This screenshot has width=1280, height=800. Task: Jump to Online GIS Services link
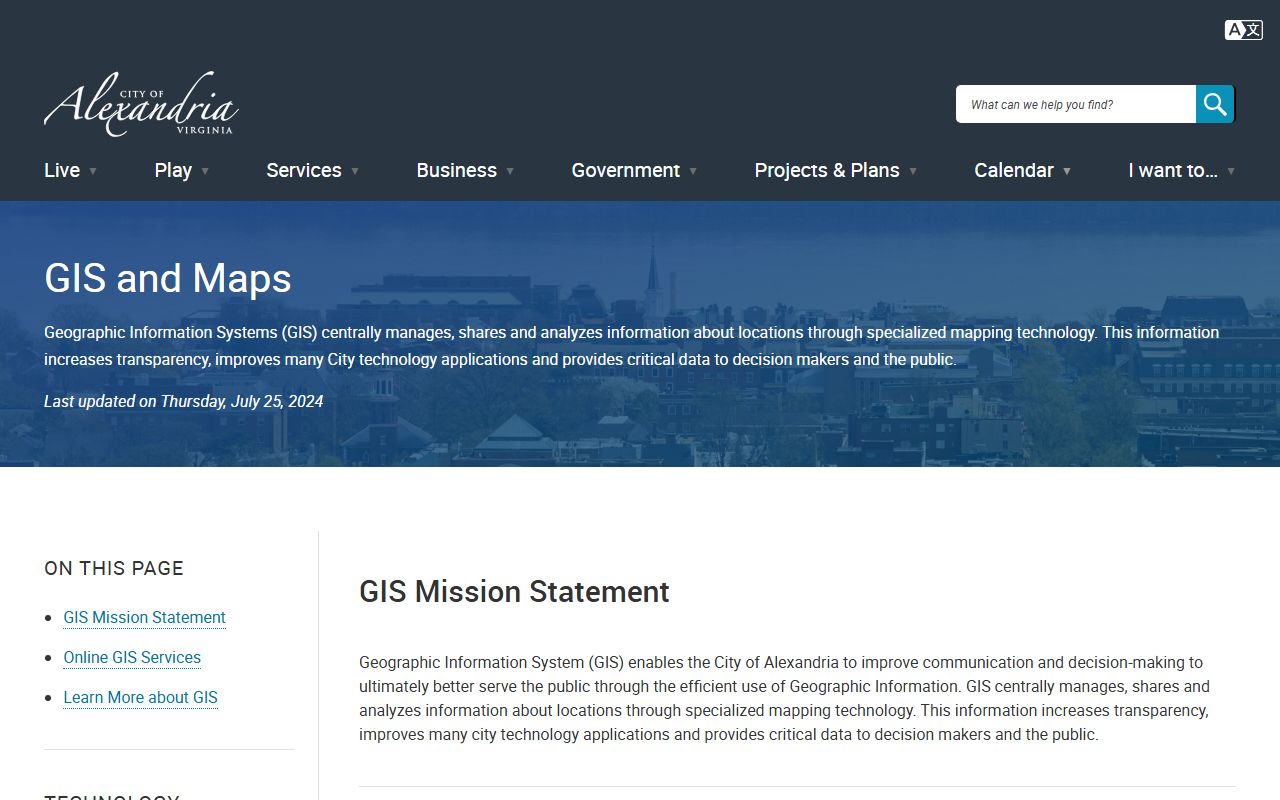point(132,657)
